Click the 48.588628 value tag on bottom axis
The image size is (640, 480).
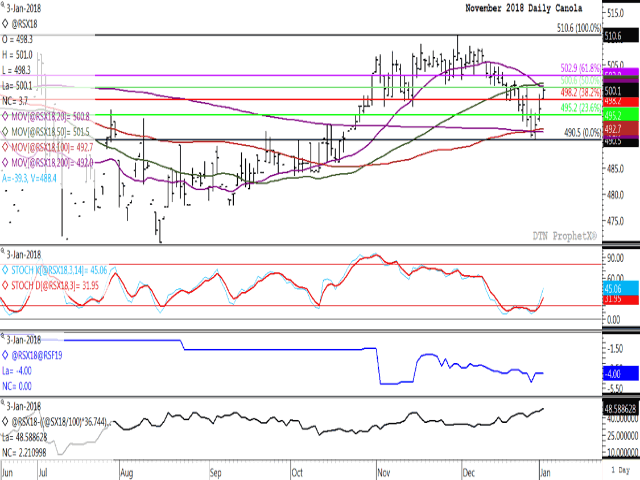[x=620, y=409]
